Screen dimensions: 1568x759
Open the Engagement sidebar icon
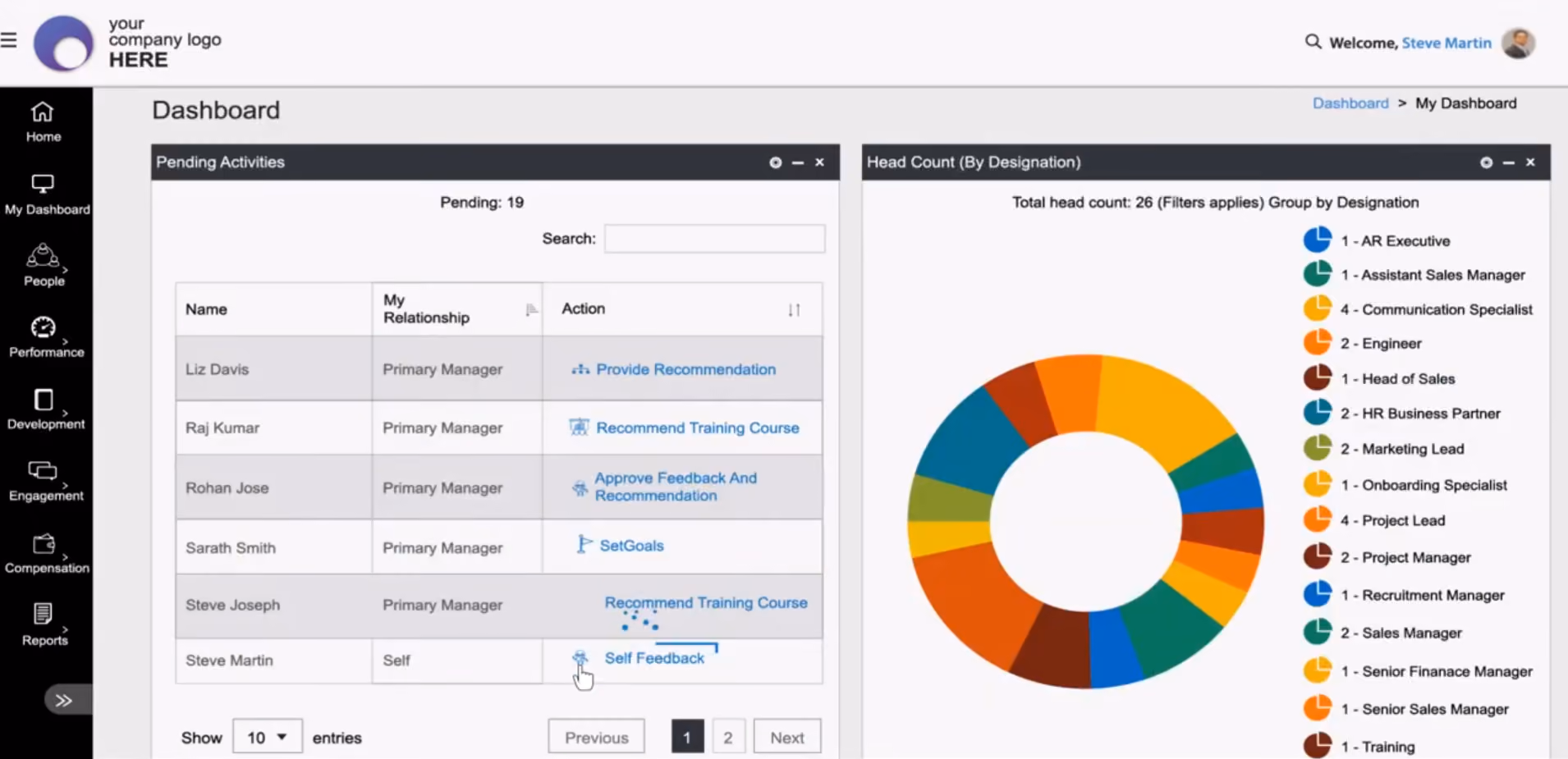pos(43,470)
